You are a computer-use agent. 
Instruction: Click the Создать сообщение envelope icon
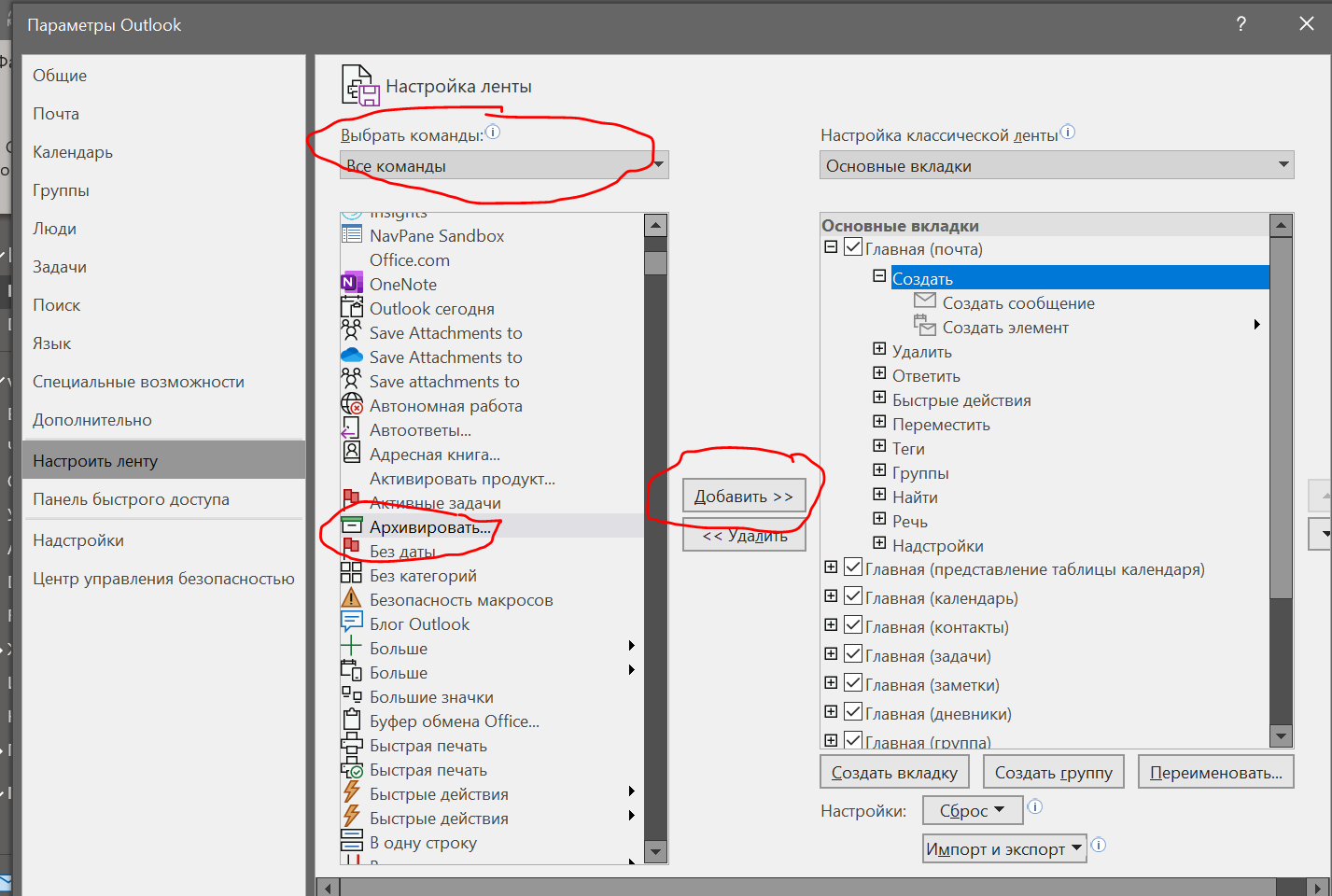coord(925,301)
